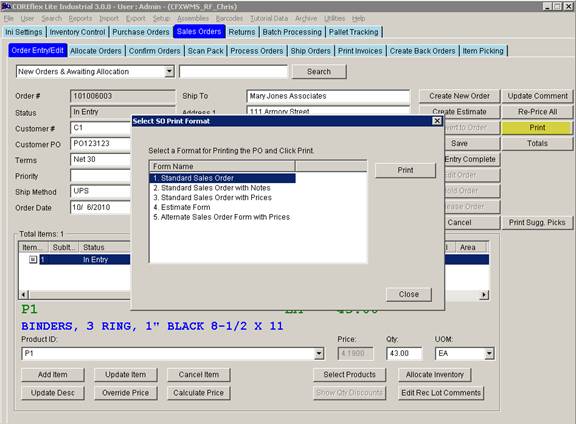The image size is (576, 424).
Task: Click the Customer PO input field
Action: (101, 144)
